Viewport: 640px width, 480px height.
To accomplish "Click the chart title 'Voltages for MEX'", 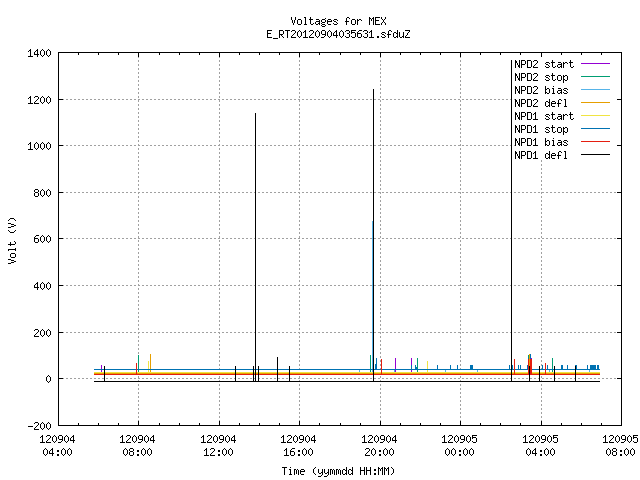I will 338,21.
